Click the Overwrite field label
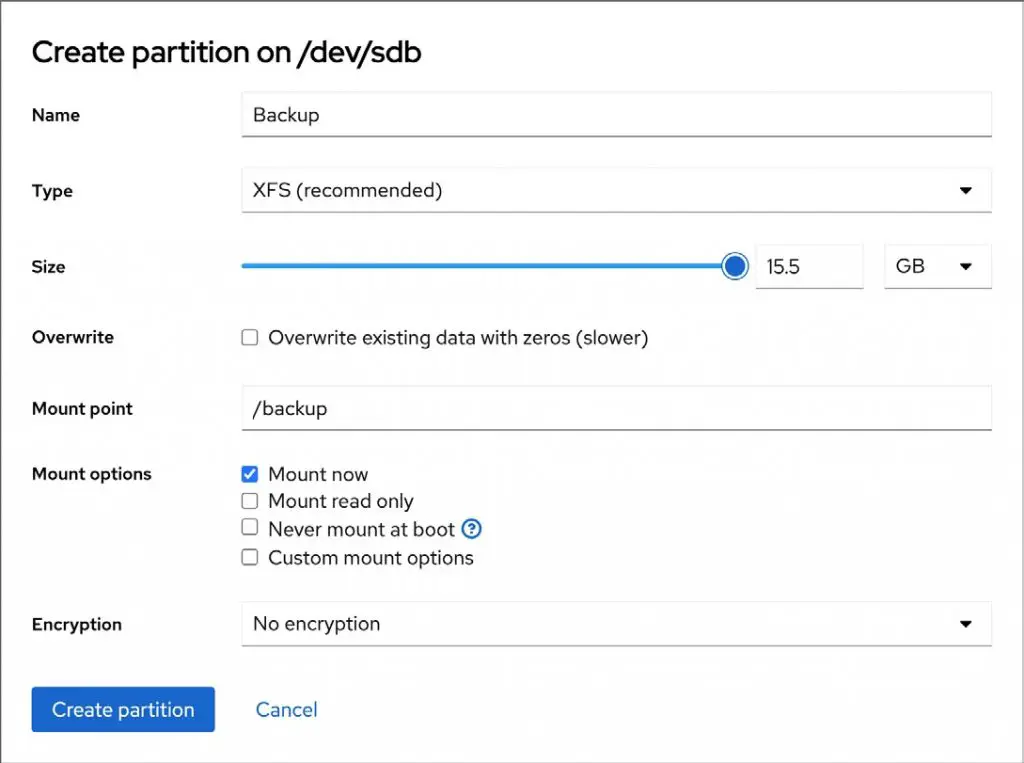Image resolution: width=1024 pixels, height=763 pixels. (x=73, y=337)
